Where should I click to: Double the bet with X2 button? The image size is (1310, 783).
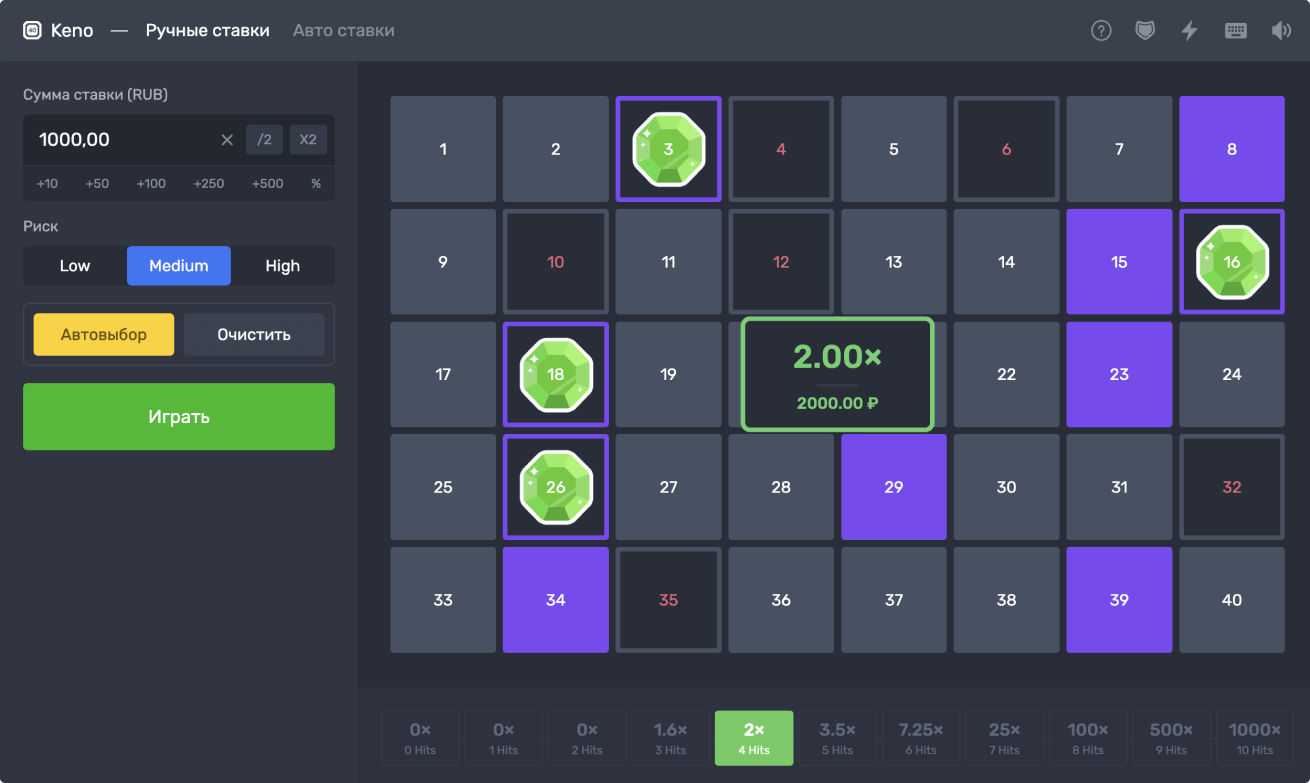tap(308, 140)
